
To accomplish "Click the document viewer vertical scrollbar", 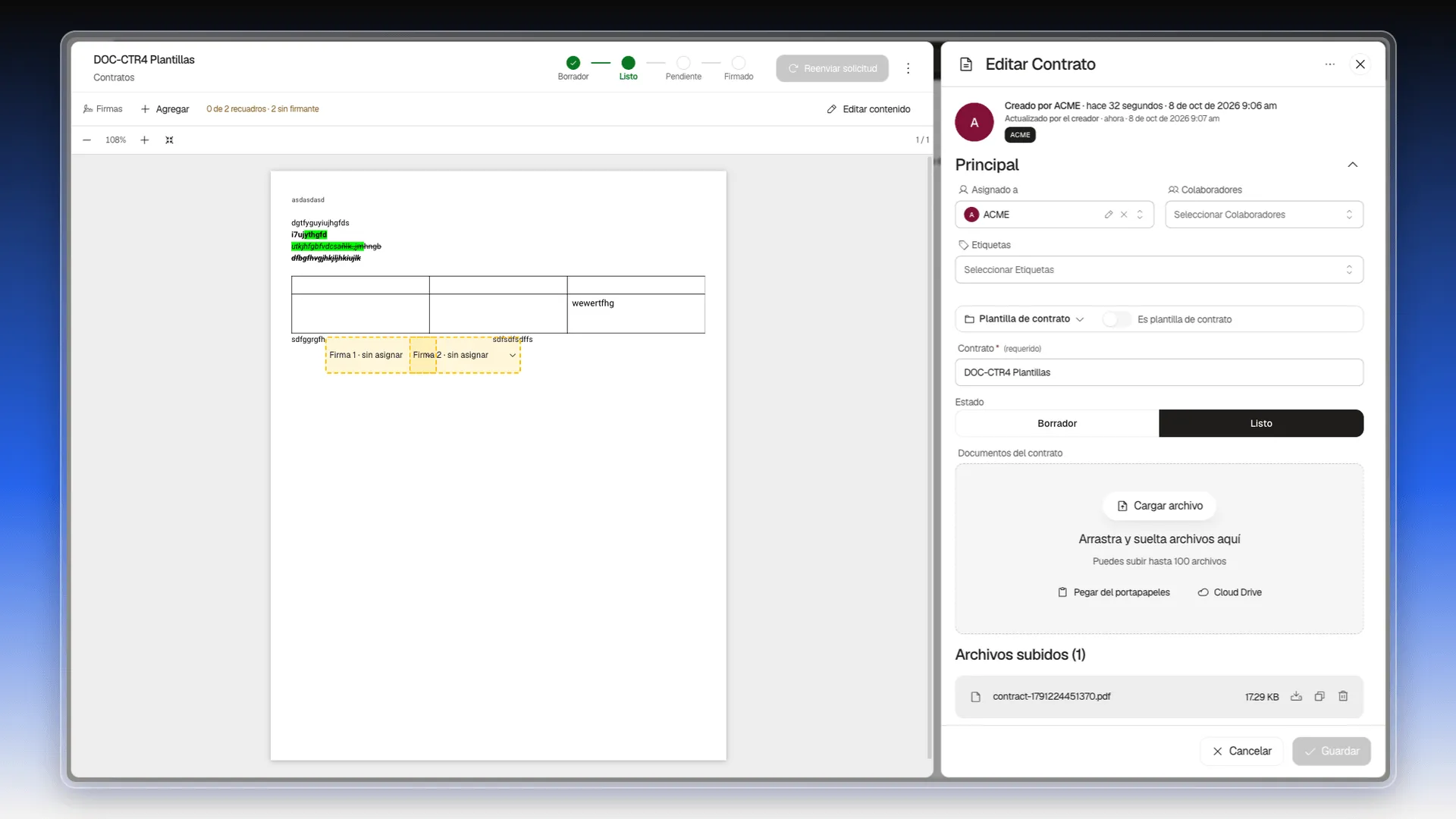I will click(930, 457).
